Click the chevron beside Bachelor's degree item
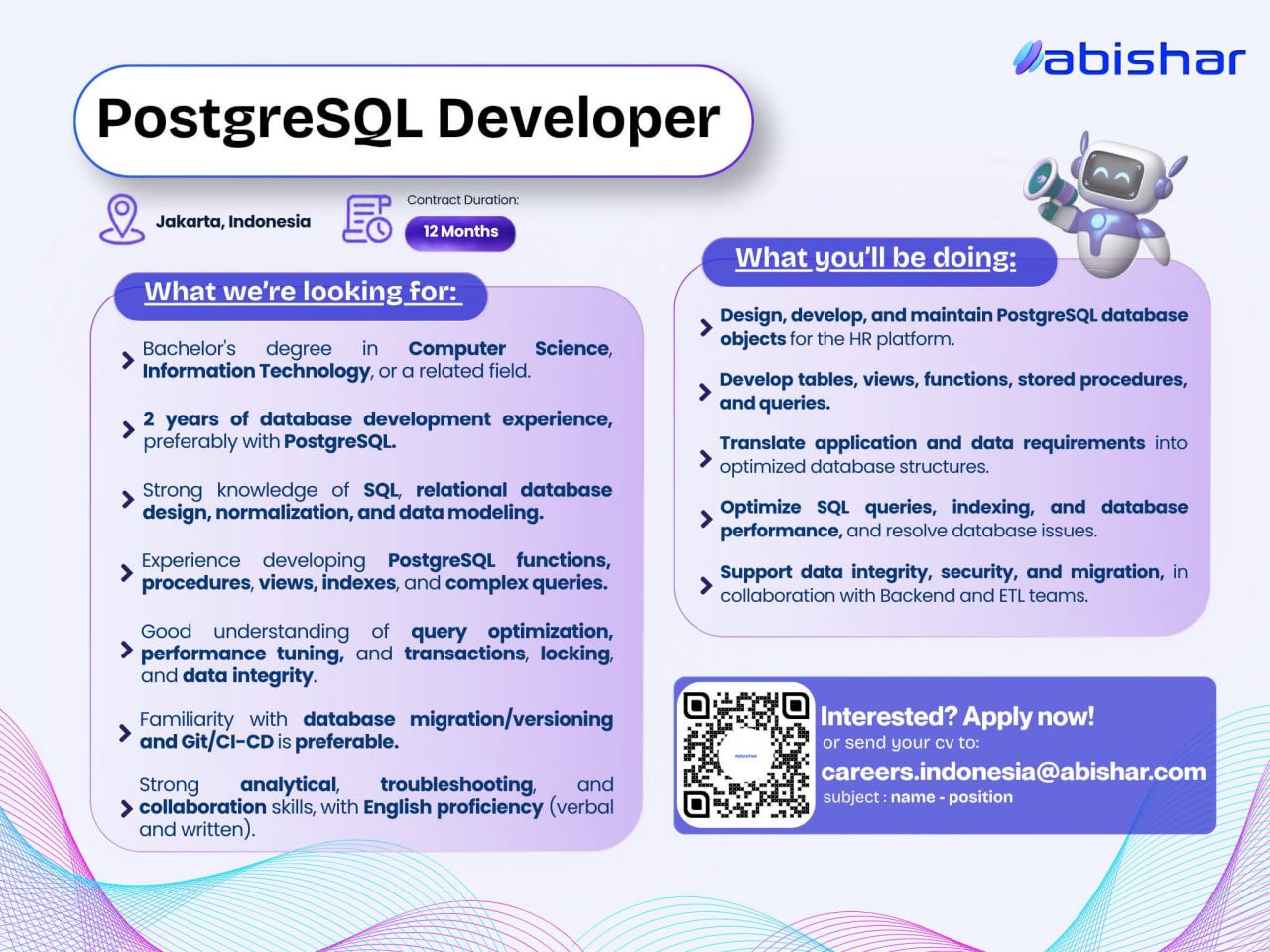1270x952 pixels. pos(127,360)
